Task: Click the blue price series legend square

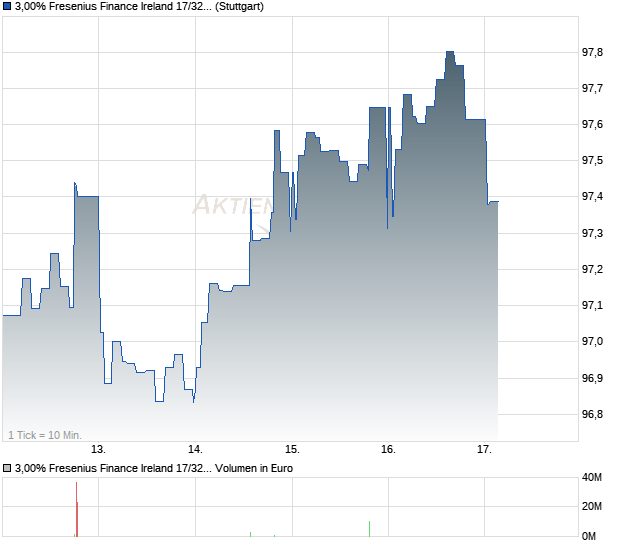Action: [x=7, y=7]
